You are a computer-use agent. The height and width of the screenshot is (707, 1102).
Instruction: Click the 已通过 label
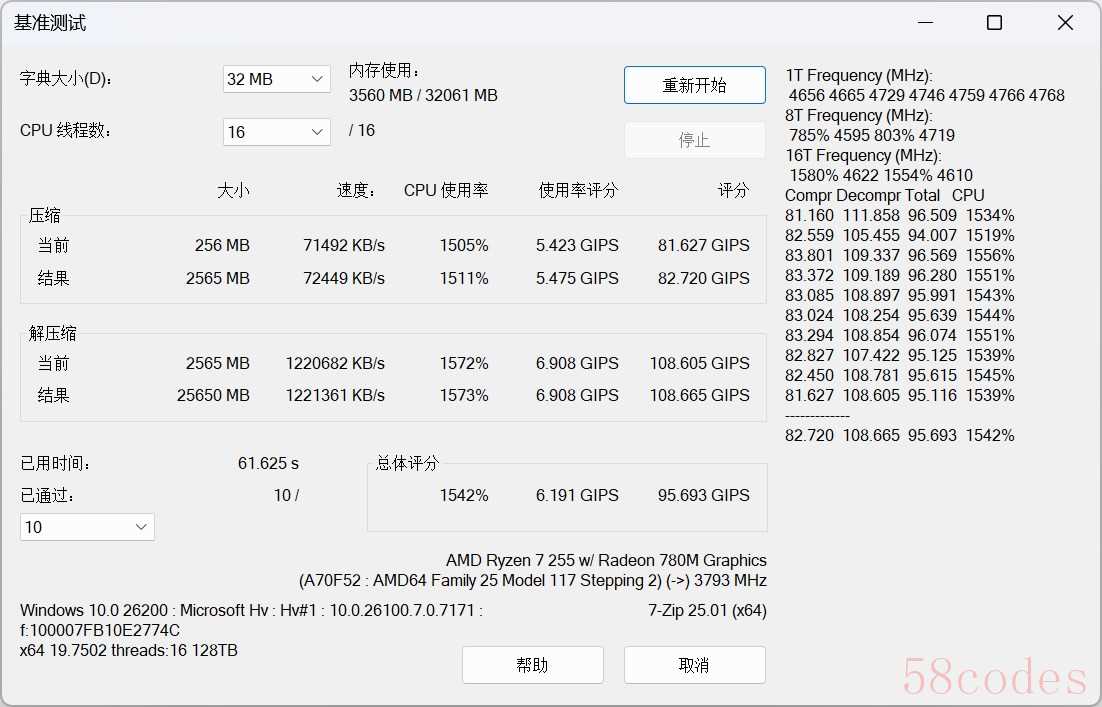[47, 495]
